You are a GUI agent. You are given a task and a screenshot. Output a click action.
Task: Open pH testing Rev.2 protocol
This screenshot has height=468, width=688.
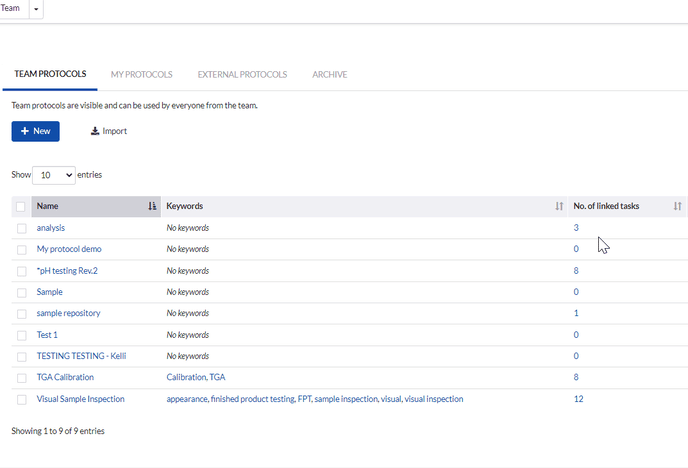(x=67, y=271)
